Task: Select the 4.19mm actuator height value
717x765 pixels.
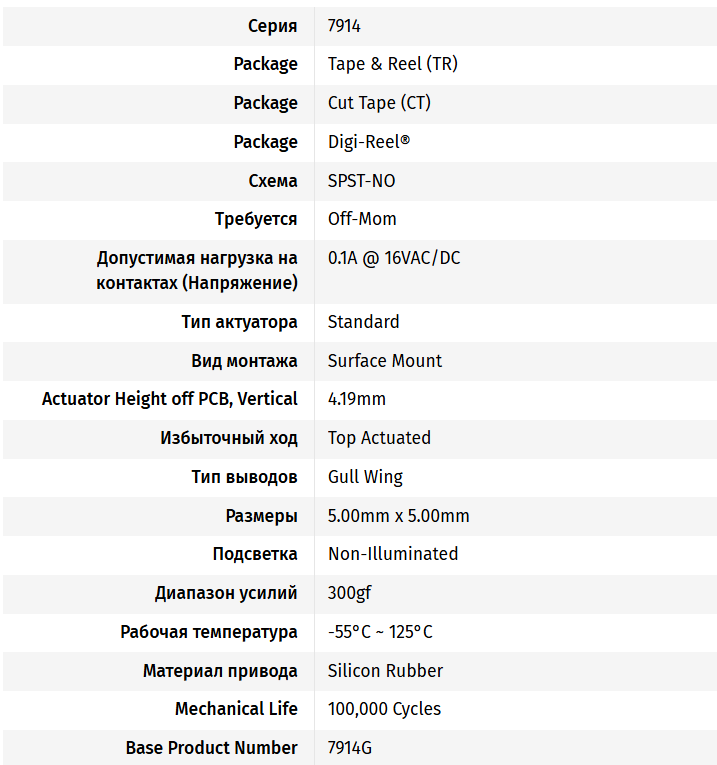Action: tap(357, 399)
